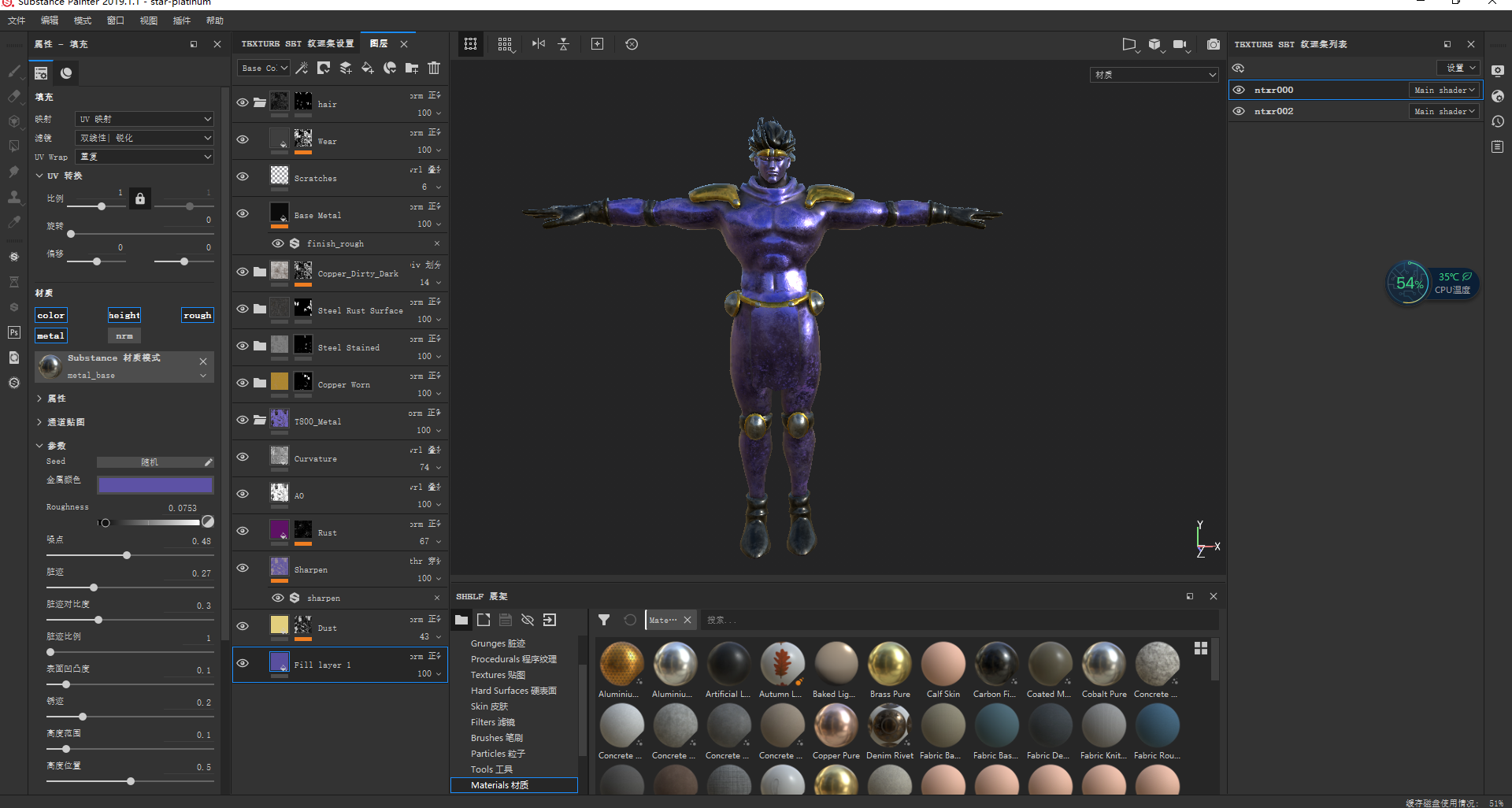
Task: Click the symmetry icon in viewport toolbar
Action: pyautogui.click(x=539, y=44)
